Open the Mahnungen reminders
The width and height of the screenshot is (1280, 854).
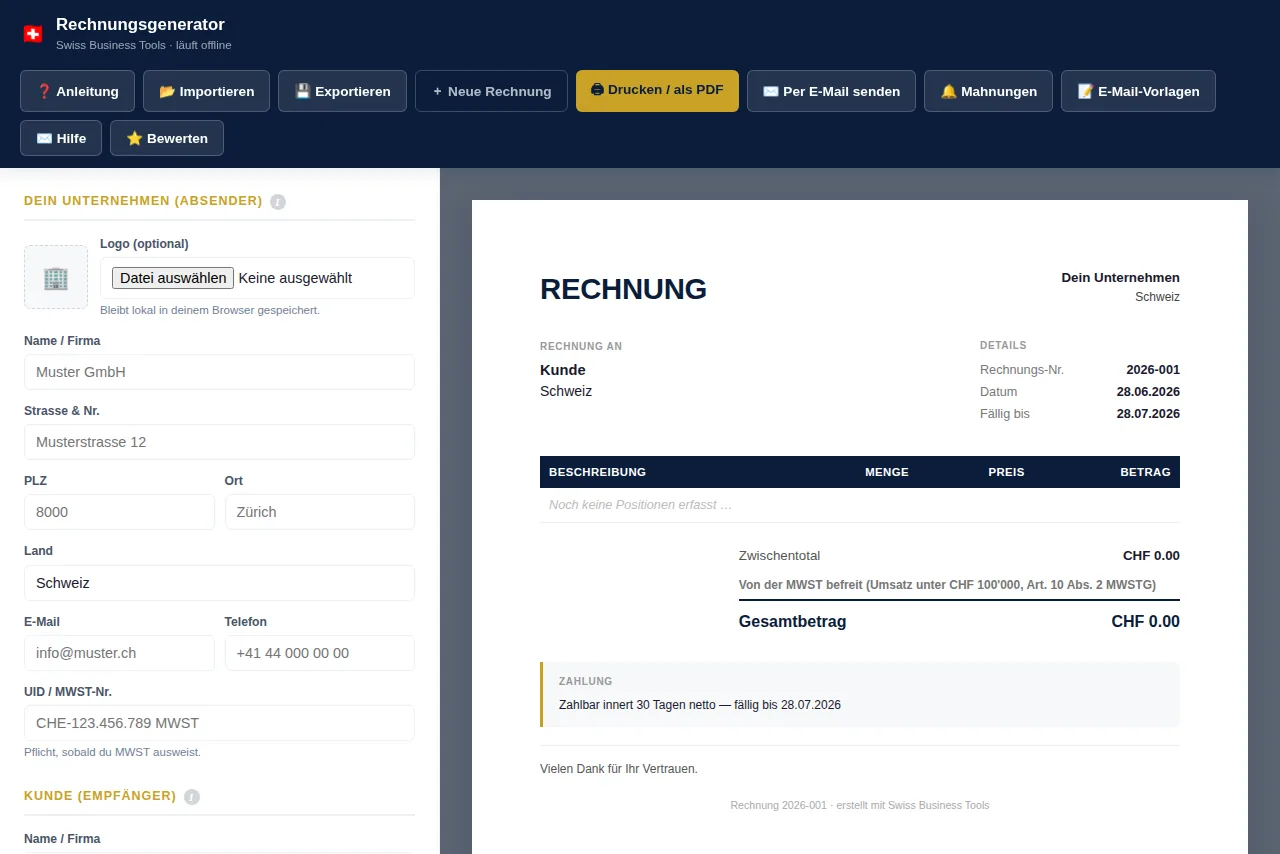coord(988,91)
